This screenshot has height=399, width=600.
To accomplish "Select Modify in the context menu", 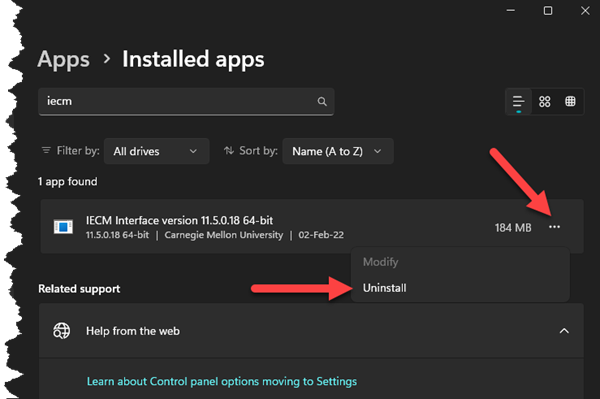I will 380,262.
